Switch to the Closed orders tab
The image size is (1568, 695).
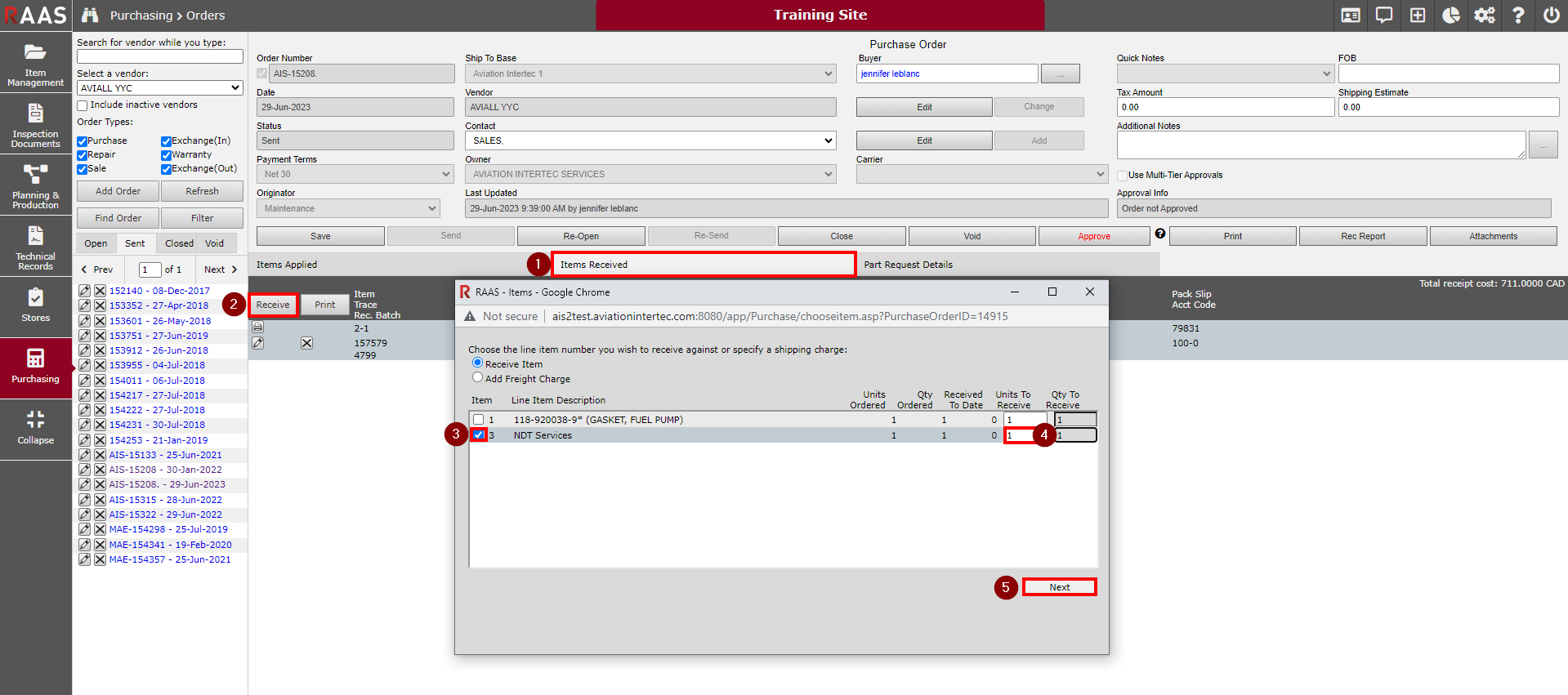click(179, 243)
